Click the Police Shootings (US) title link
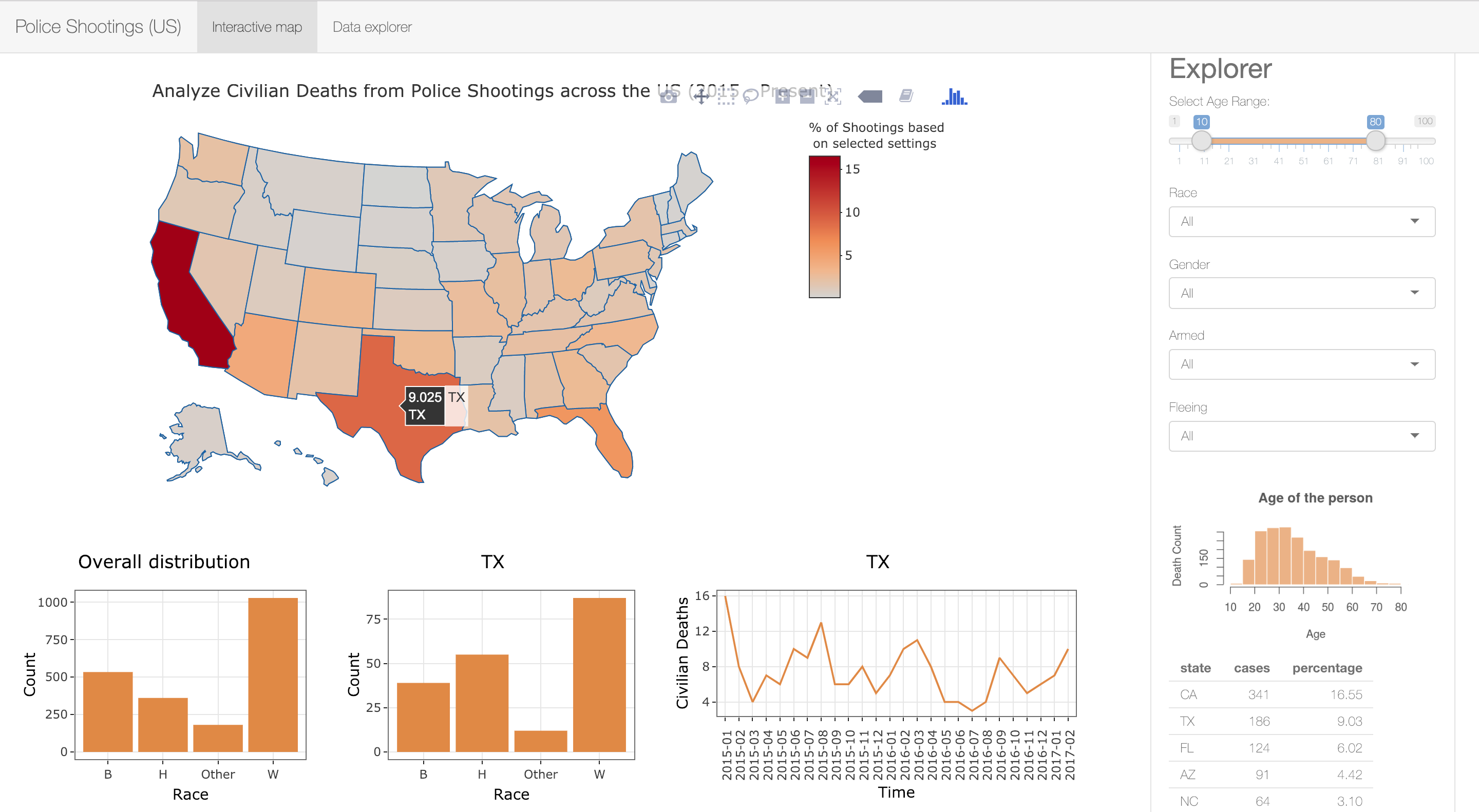The image size is (1479, 812). pos(98,27)
